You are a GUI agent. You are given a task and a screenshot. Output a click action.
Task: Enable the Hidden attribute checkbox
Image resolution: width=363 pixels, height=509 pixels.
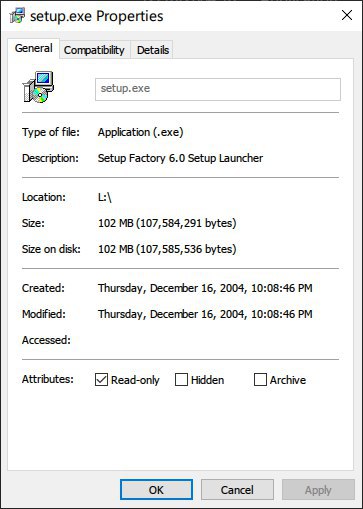(x=181, y=379)
